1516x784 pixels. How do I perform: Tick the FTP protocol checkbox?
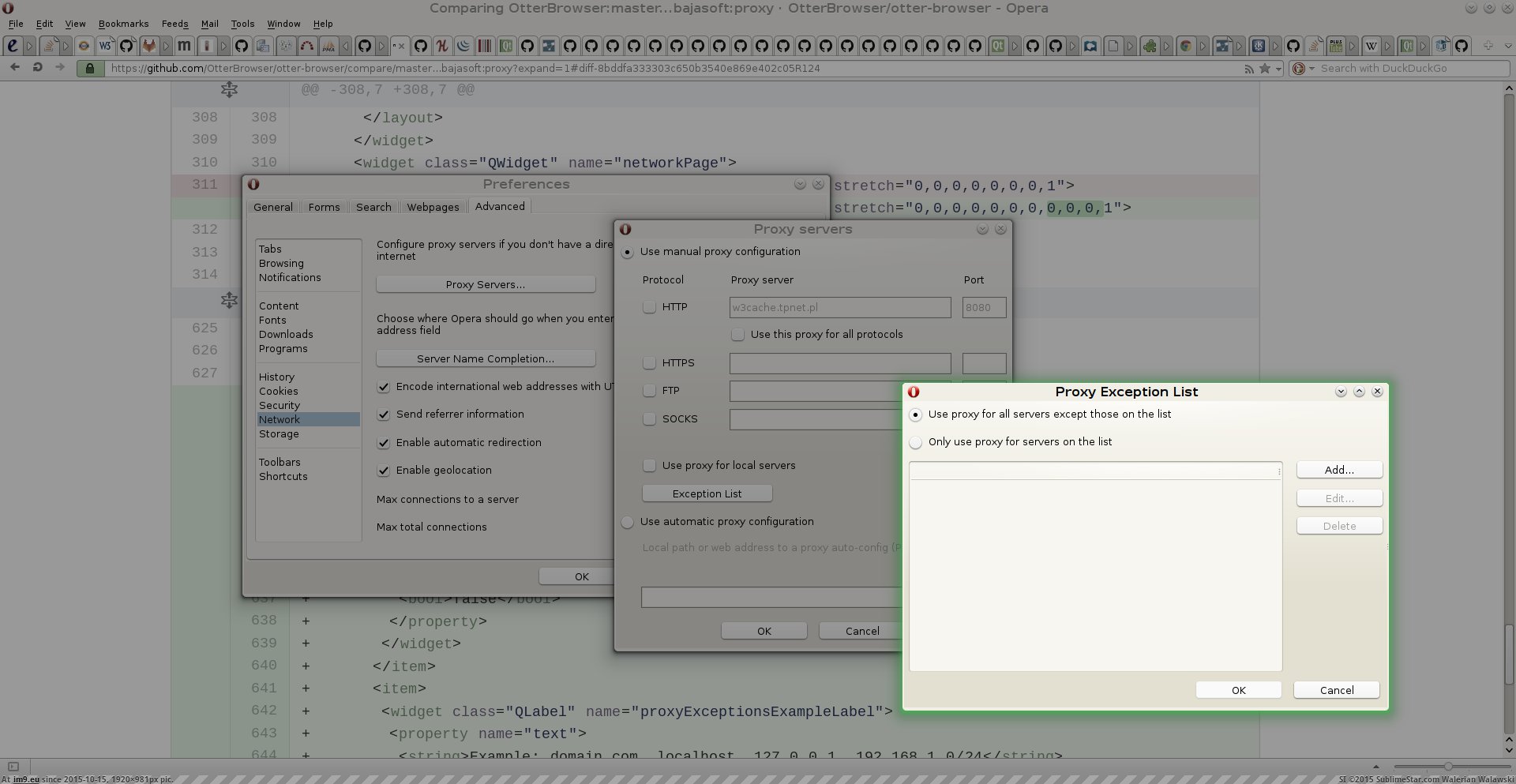649,391
